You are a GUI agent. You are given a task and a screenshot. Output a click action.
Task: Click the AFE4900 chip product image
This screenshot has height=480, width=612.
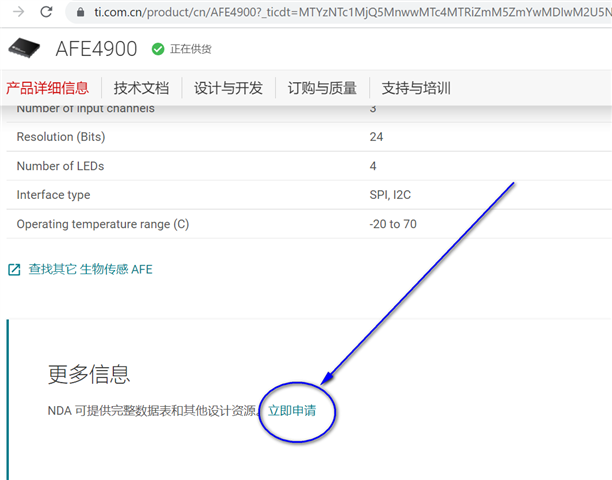24,48
